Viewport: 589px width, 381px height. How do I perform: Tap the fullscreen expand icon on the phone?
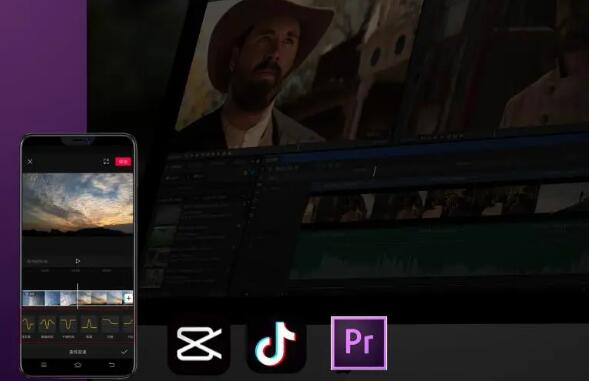tap(106, 162)
